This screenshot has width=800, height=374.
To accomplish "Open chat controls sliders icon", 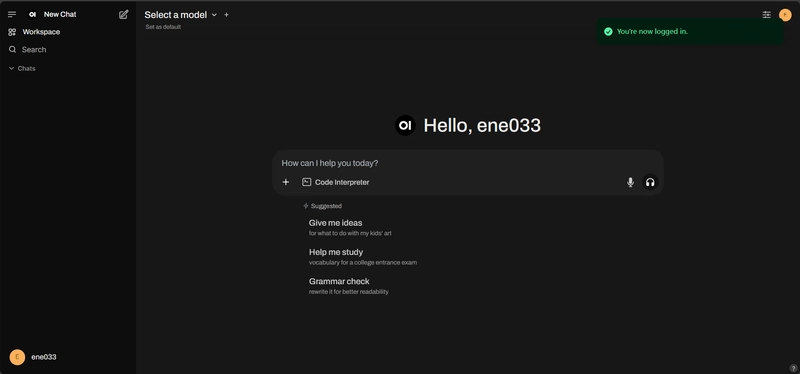I will pos(766,15).
